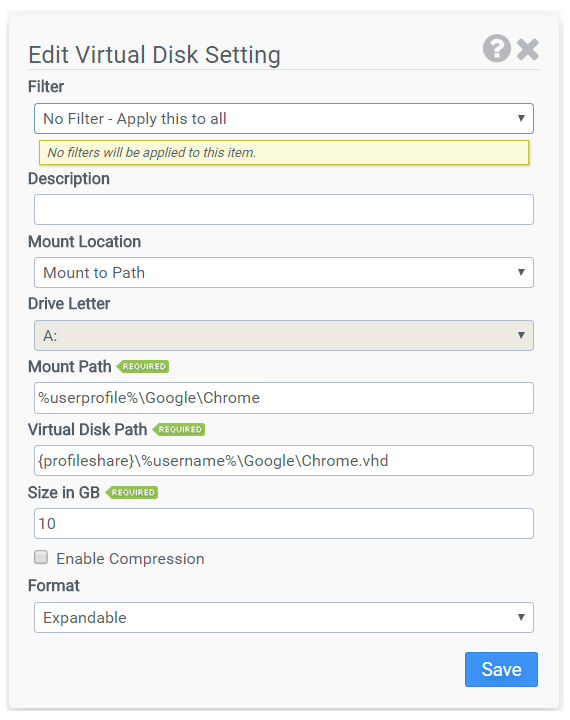Close the Edit Virtual Disk Setting dialog
Viewport: 570px width, 720px height.
click(527, 49)
